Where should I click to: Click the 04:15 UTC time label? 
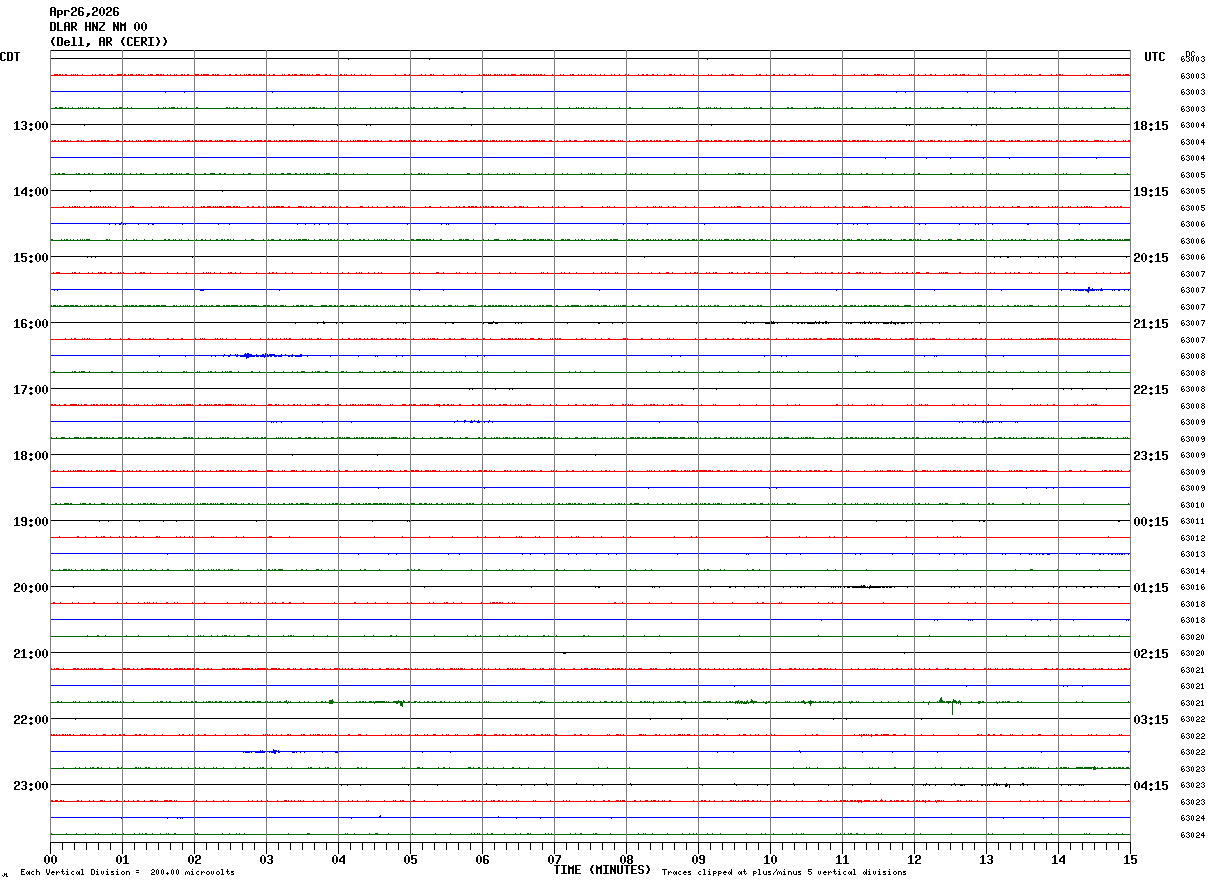coord(1151,786)
